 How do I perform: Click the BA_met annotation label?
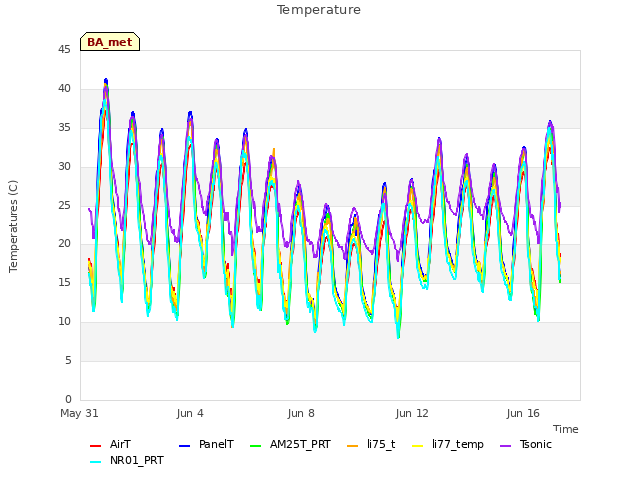click(110, 42)
